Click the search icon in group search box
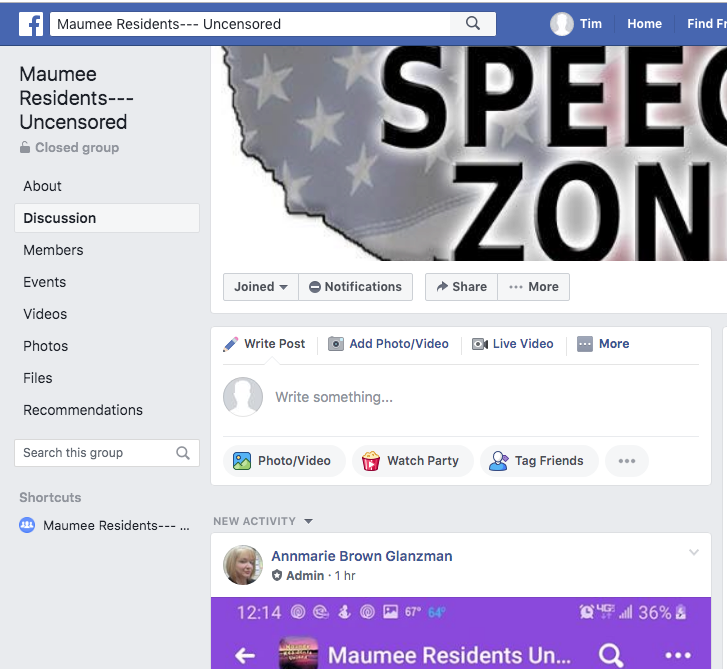This screenshot has height=669, width=727. 183,453
